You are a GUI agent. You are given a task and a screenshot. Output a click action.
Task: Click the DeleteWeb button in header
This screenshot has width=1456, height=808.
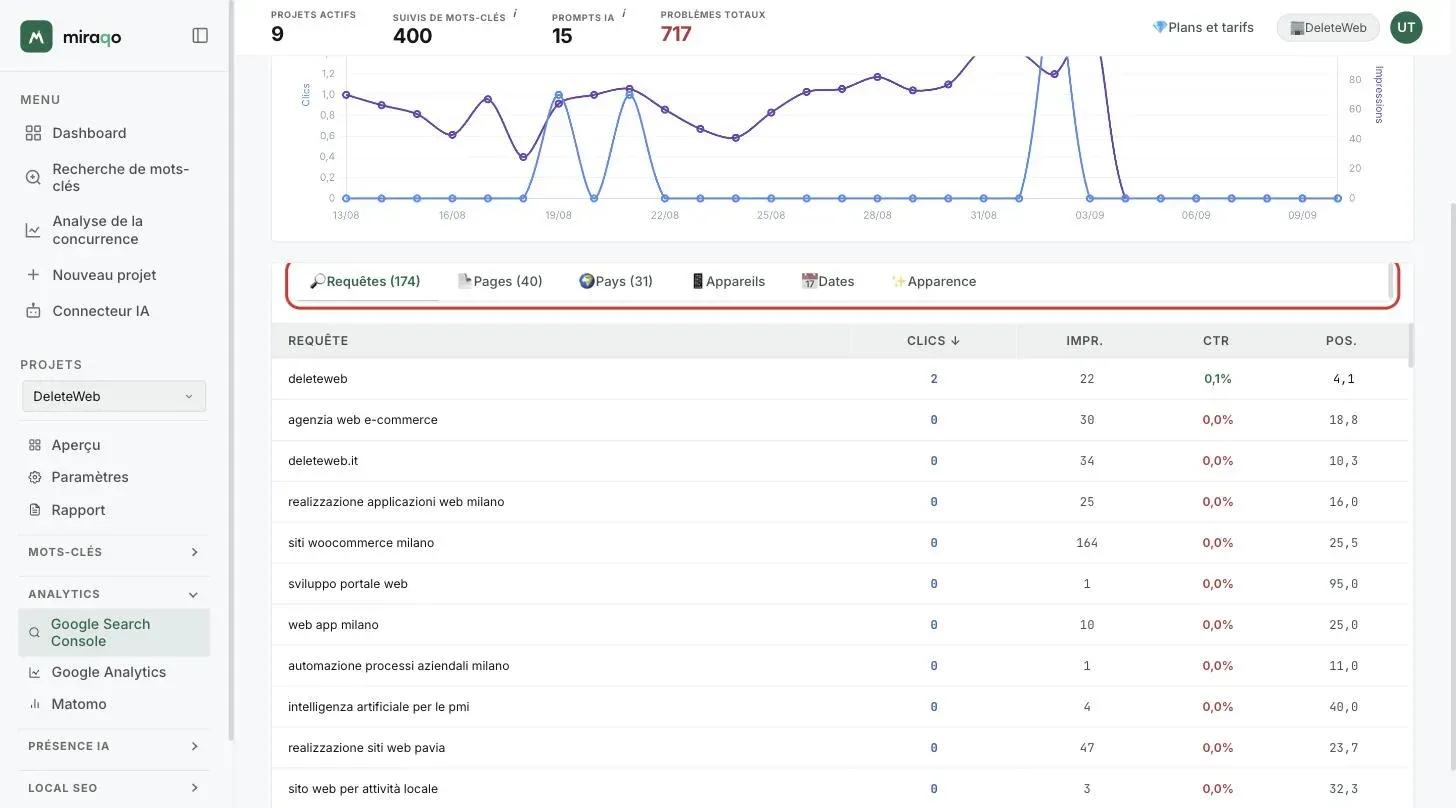click(x=1328, y=28)
